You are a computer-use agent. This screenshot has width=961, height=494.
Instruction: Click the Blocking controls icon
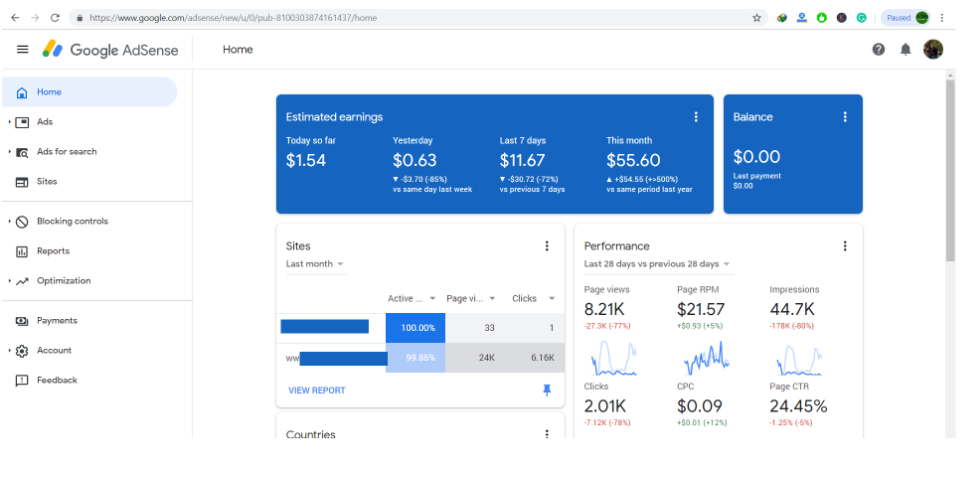click(x=22, y=222)
